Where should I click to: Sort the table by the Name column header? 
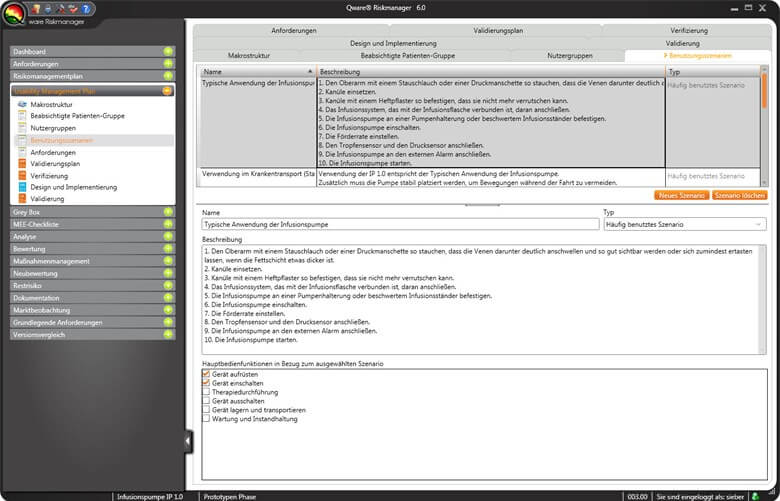pyautogui.click(x=257, y=72)
